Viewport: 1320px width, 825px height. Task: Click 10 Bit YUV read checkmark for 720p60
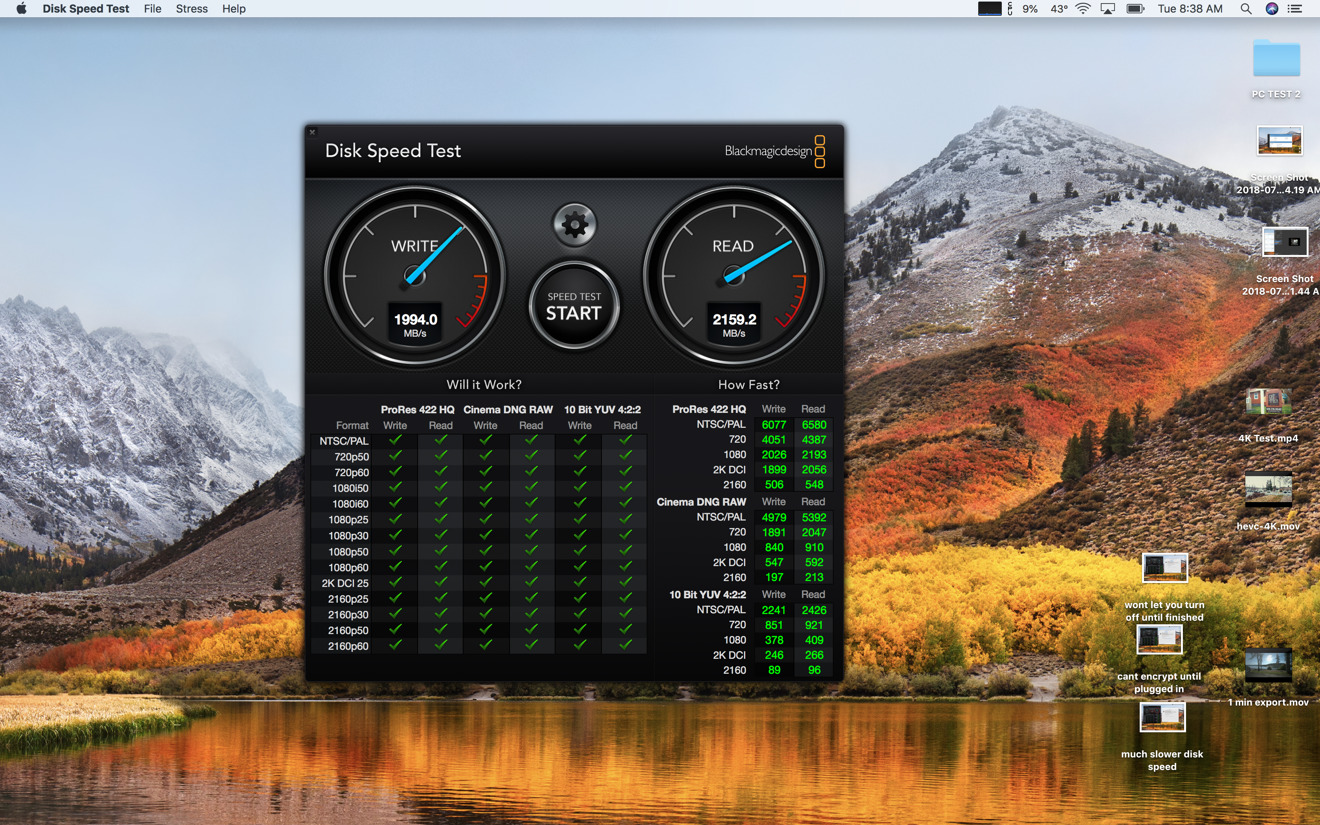[x=625, y=472]
